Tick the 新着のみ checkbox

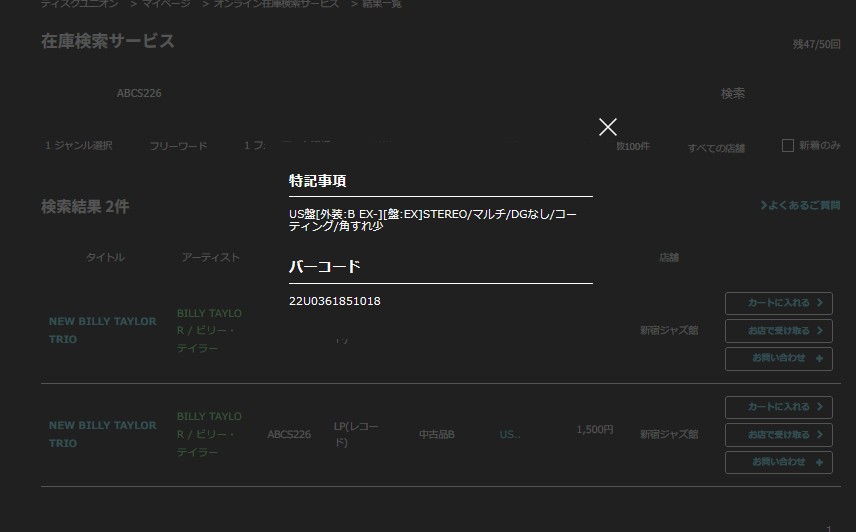coord(788,146)
